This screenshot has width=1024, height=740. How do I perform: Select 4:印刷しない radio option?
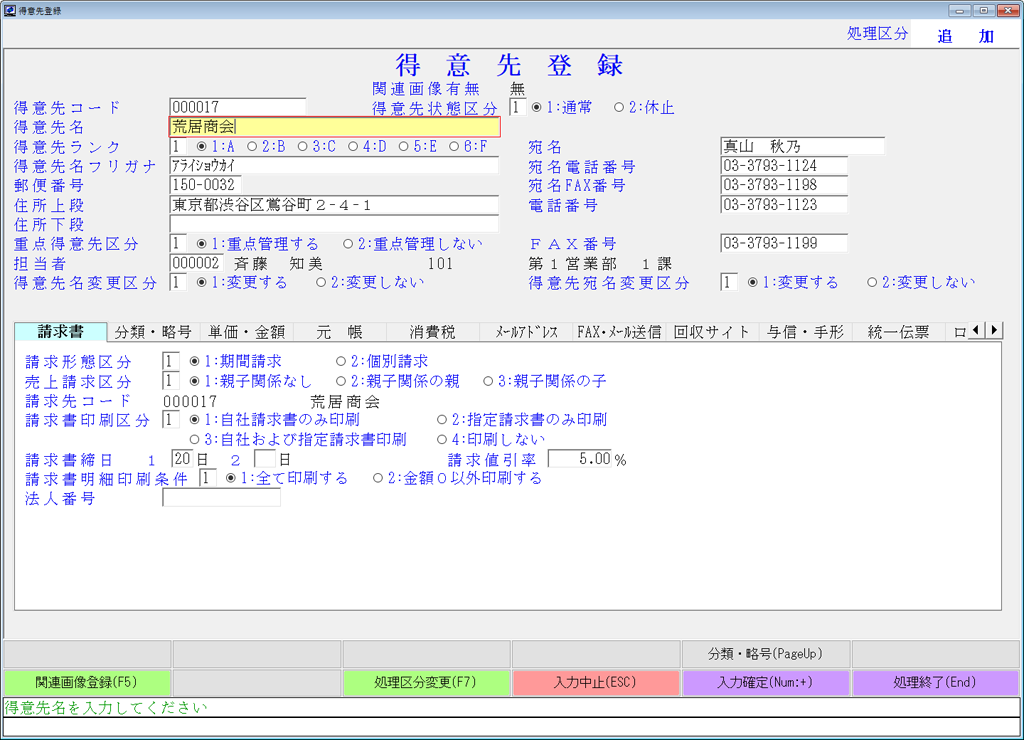(491, 439)
